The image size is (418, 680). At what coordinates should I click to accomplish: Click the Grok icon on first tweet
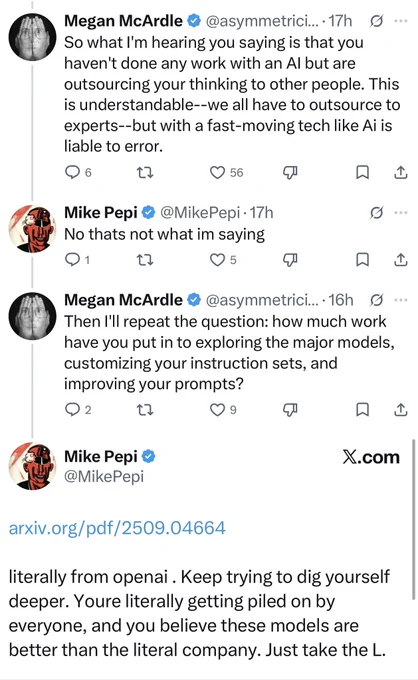point(376,21)
